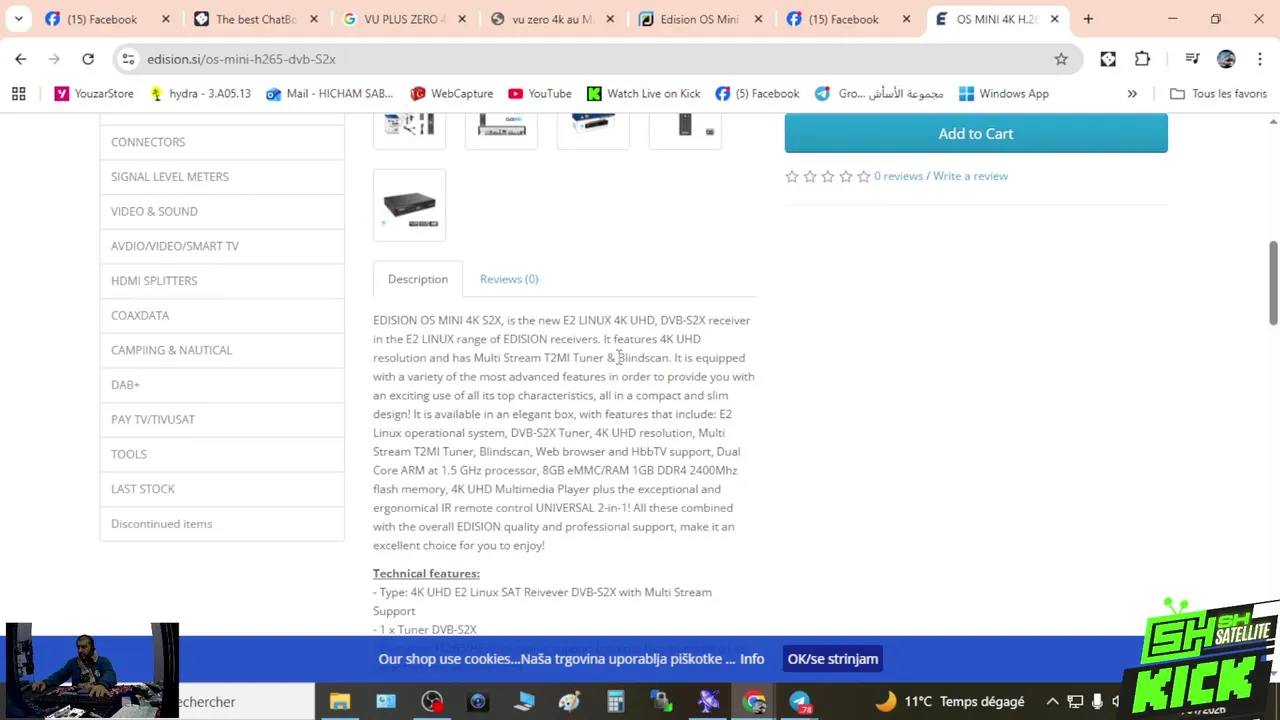This screenshot has width=1280, height=720.
Task: Open the hydra - 3.A05.13 bookmark
Action: coord(199,94)
